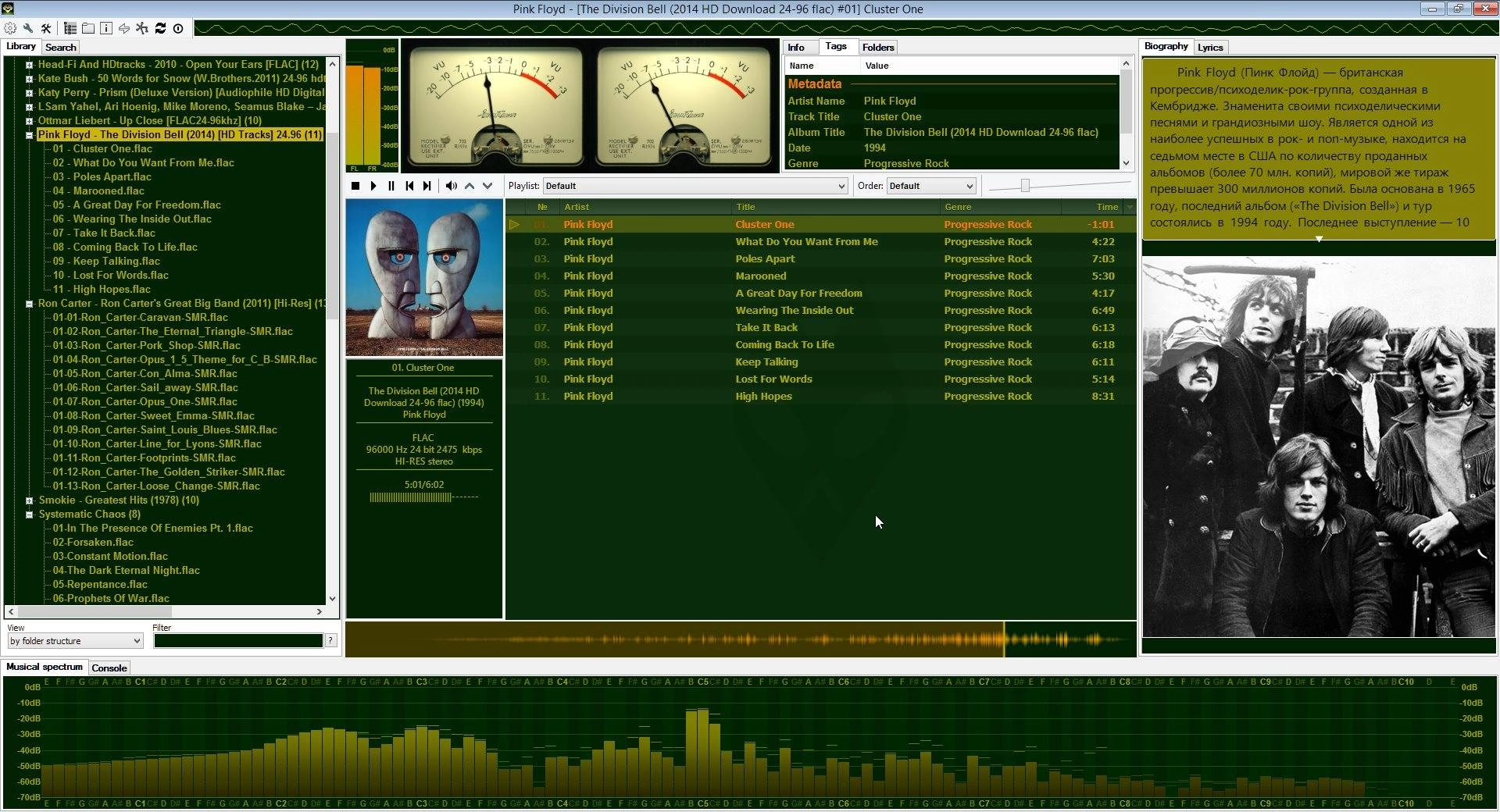The height and width of the screenshot is (812, 1500).
Task: Click the refresh sync arrows icon
Action: 160,28
